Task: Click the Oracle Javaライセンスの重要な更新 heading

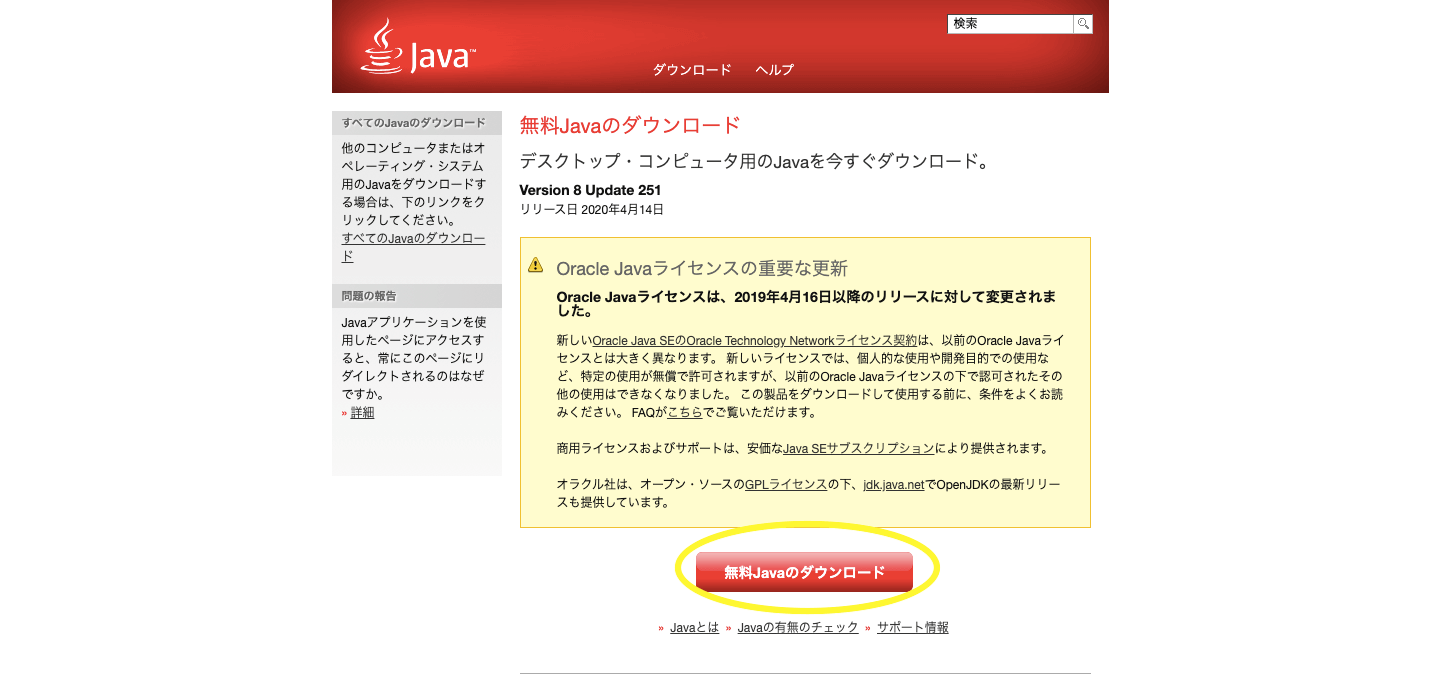Action: (702, 268)
